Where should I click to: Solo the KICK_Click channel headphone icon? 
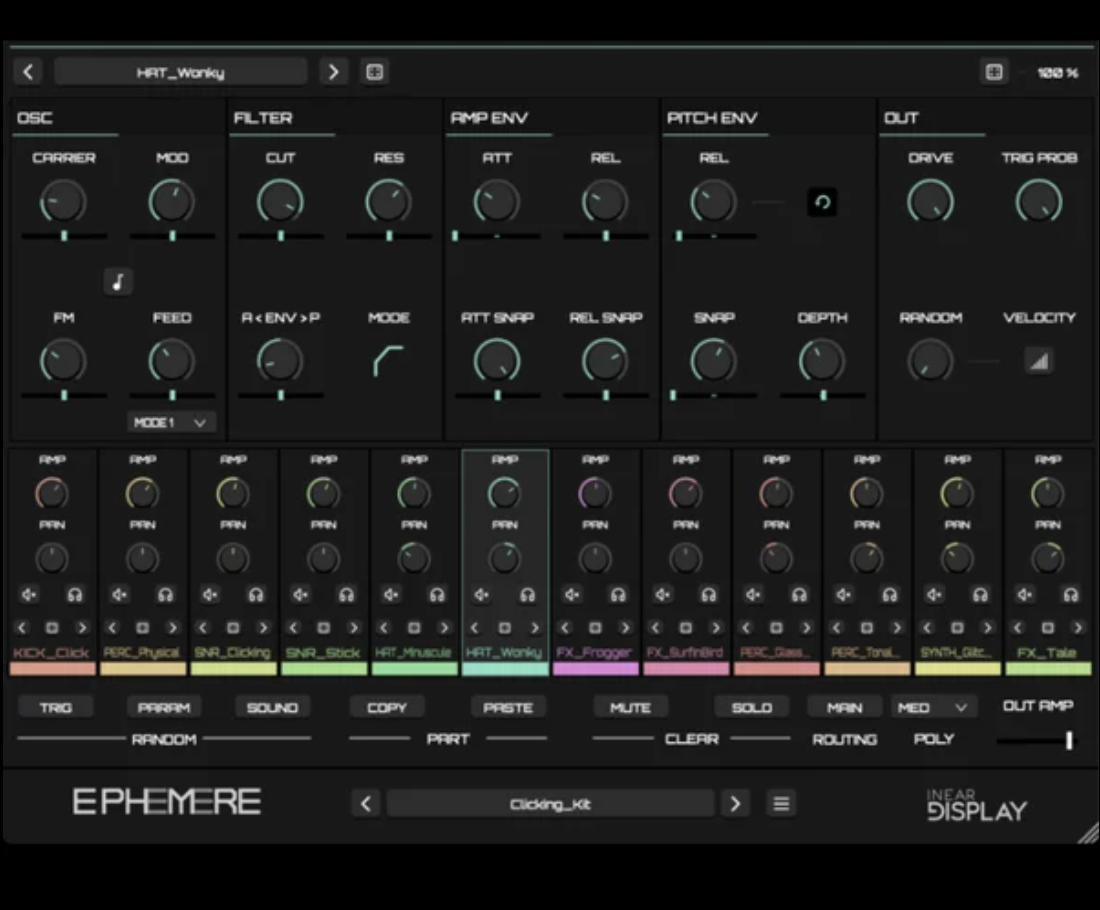coord(74,595)
